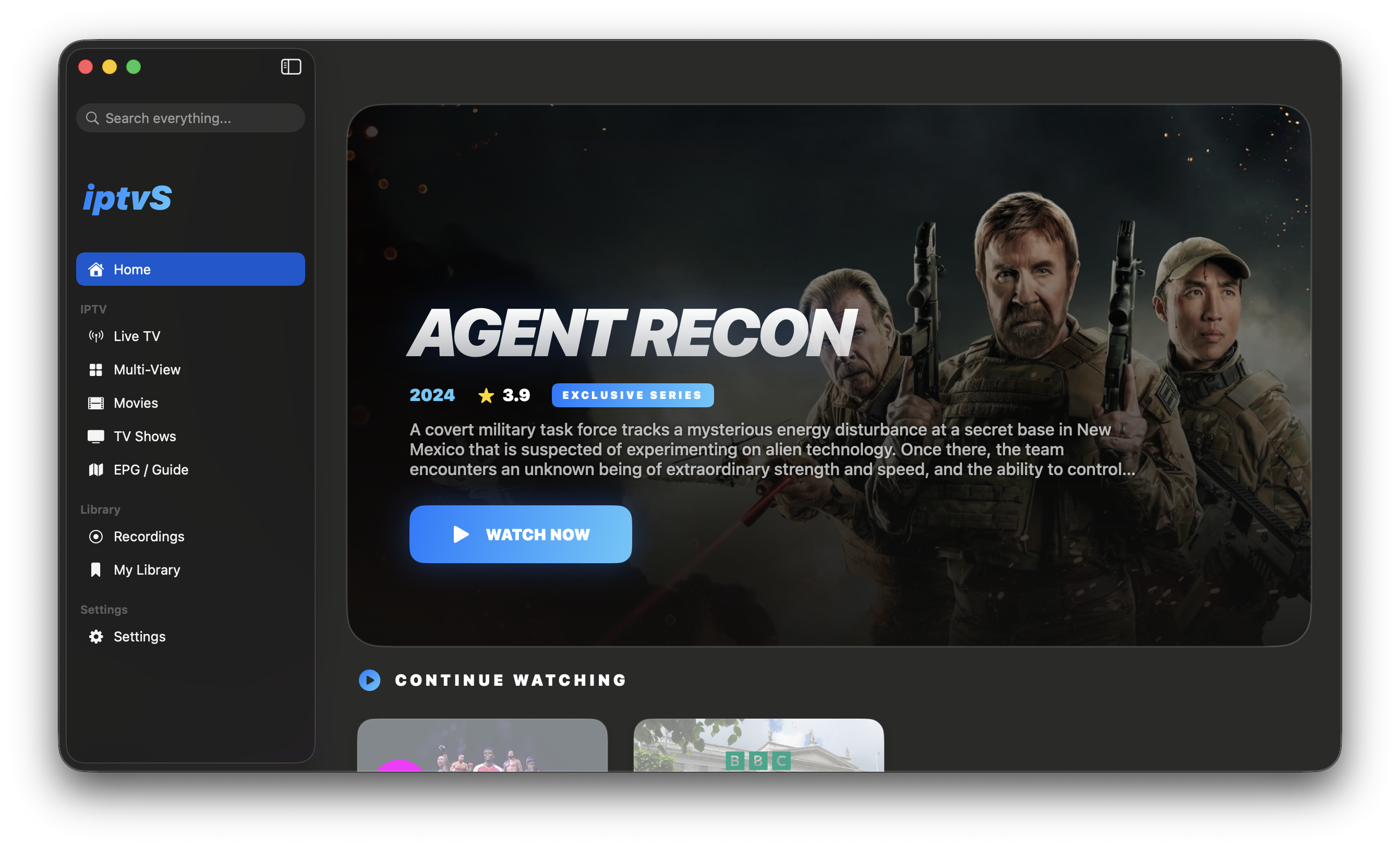1400x849 pixels.
Task: Minimize the window with yellow button
Action: 110,67
